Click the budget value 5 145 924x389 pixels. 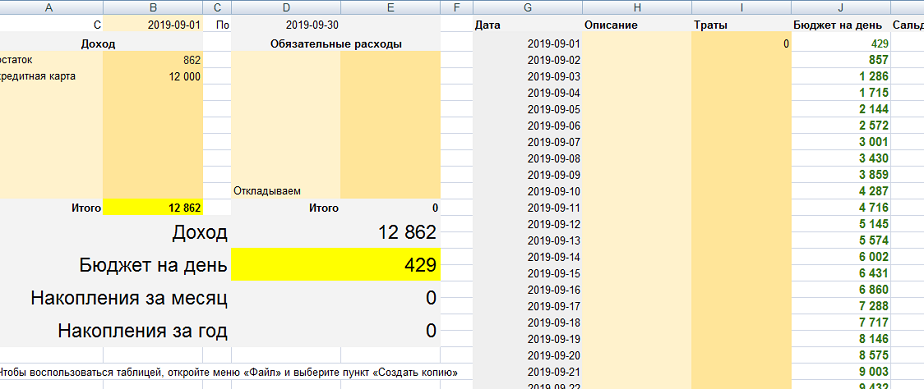click(841, 225)
